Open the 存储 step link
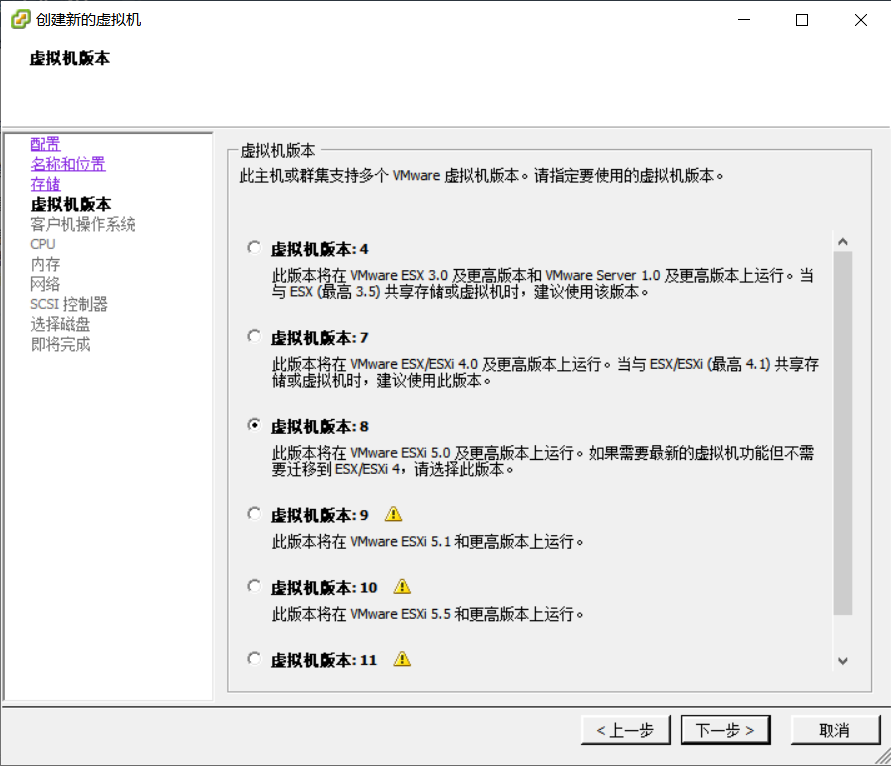The height and width of the screenshot is (766, 891). coord(45,184)
